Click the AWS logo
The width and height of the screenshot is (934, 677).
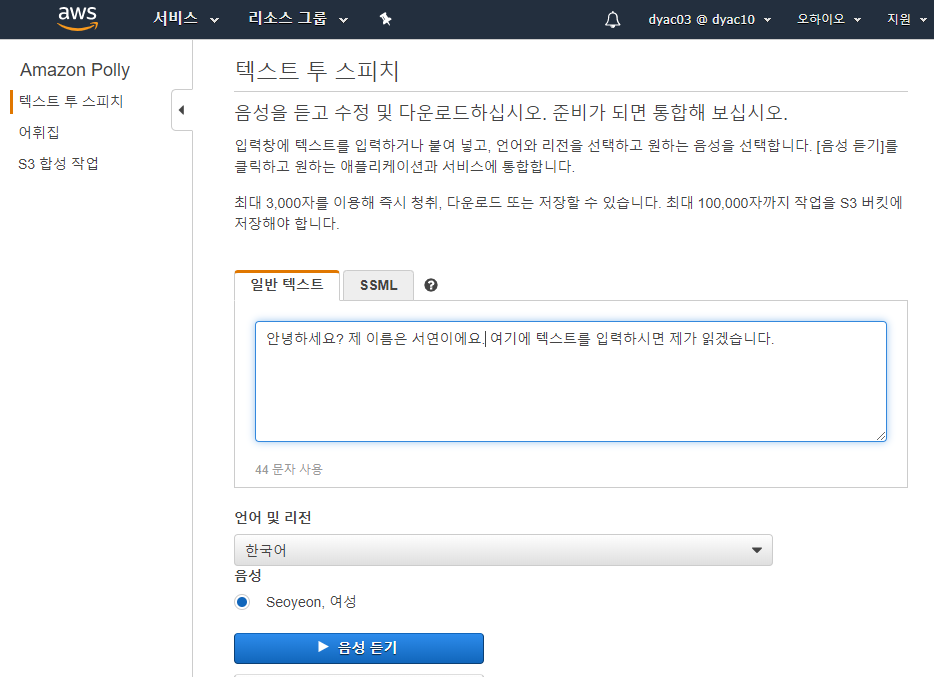click(77, 19)
